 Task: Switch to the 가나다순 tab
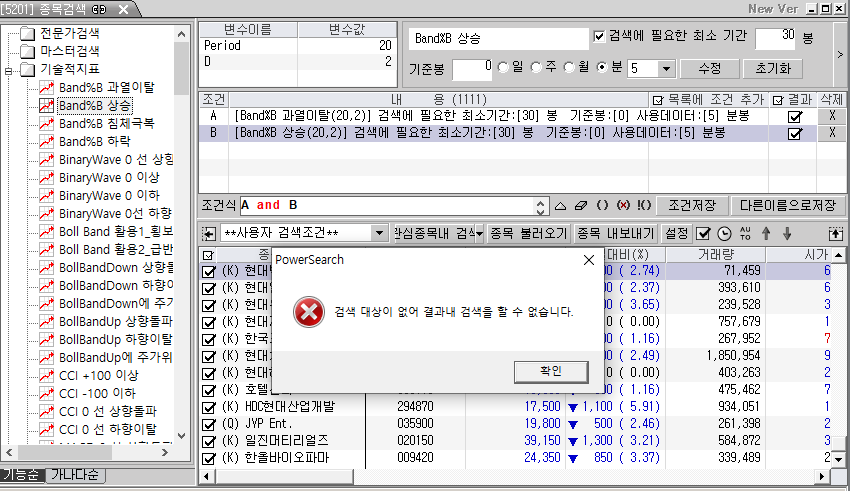tap(74, 475)
